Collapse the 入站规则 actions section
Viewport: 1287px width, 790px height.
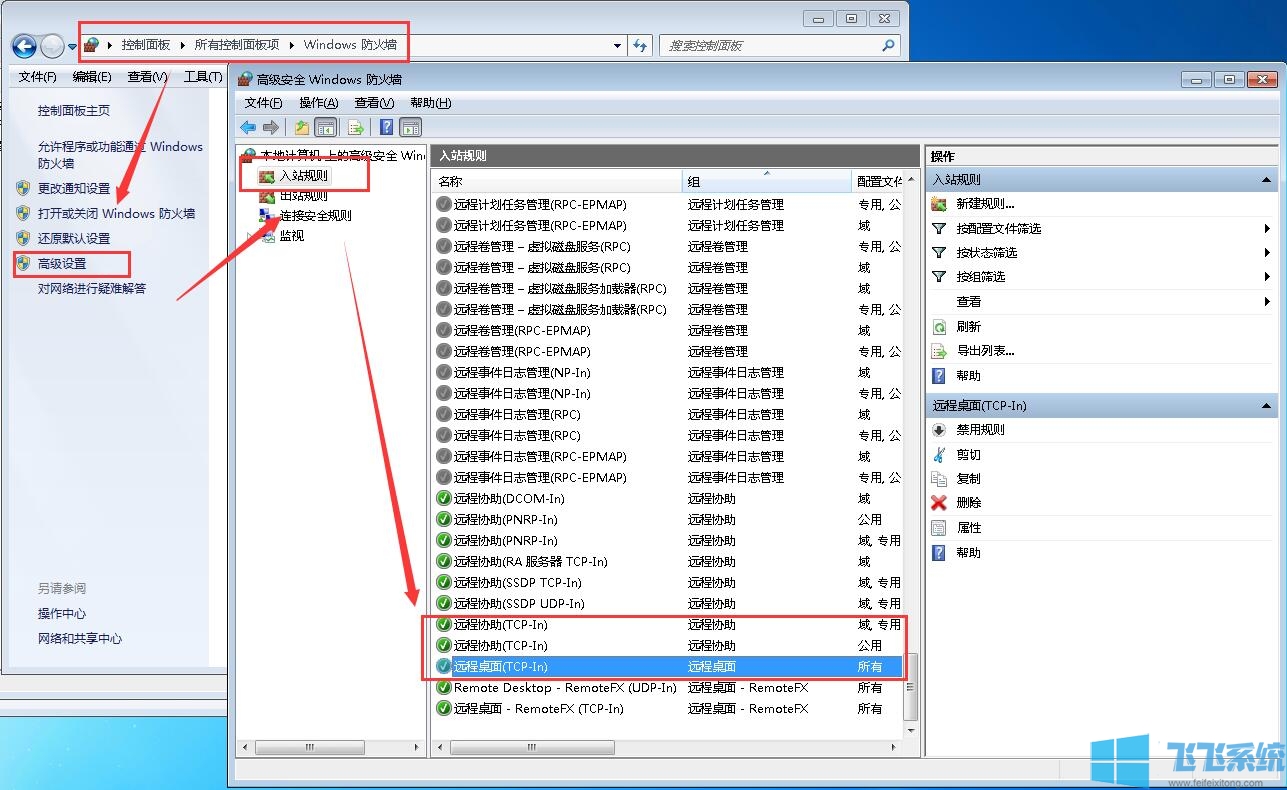click(x=1266, y=178)
